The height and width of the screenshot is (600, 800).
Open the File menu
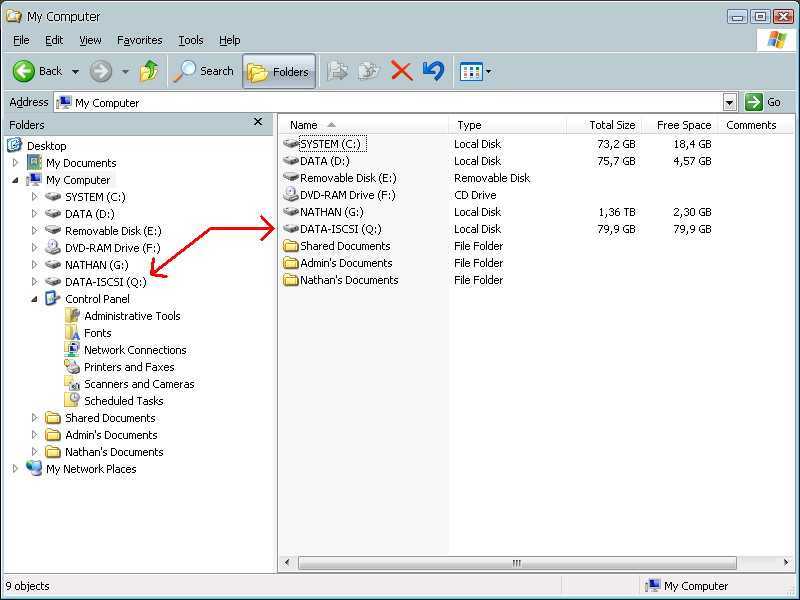21,40
